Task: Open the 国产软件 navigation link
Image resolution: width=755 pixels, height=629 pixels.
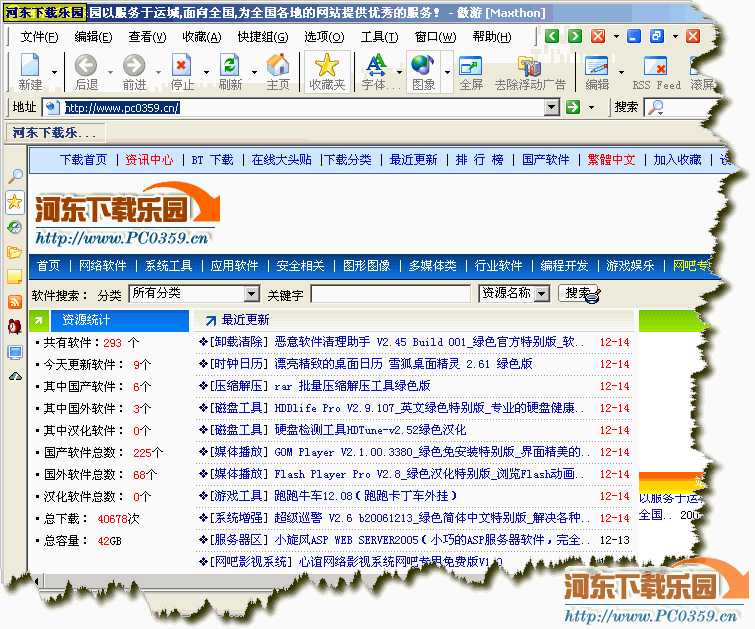Action: coord(546,159)
